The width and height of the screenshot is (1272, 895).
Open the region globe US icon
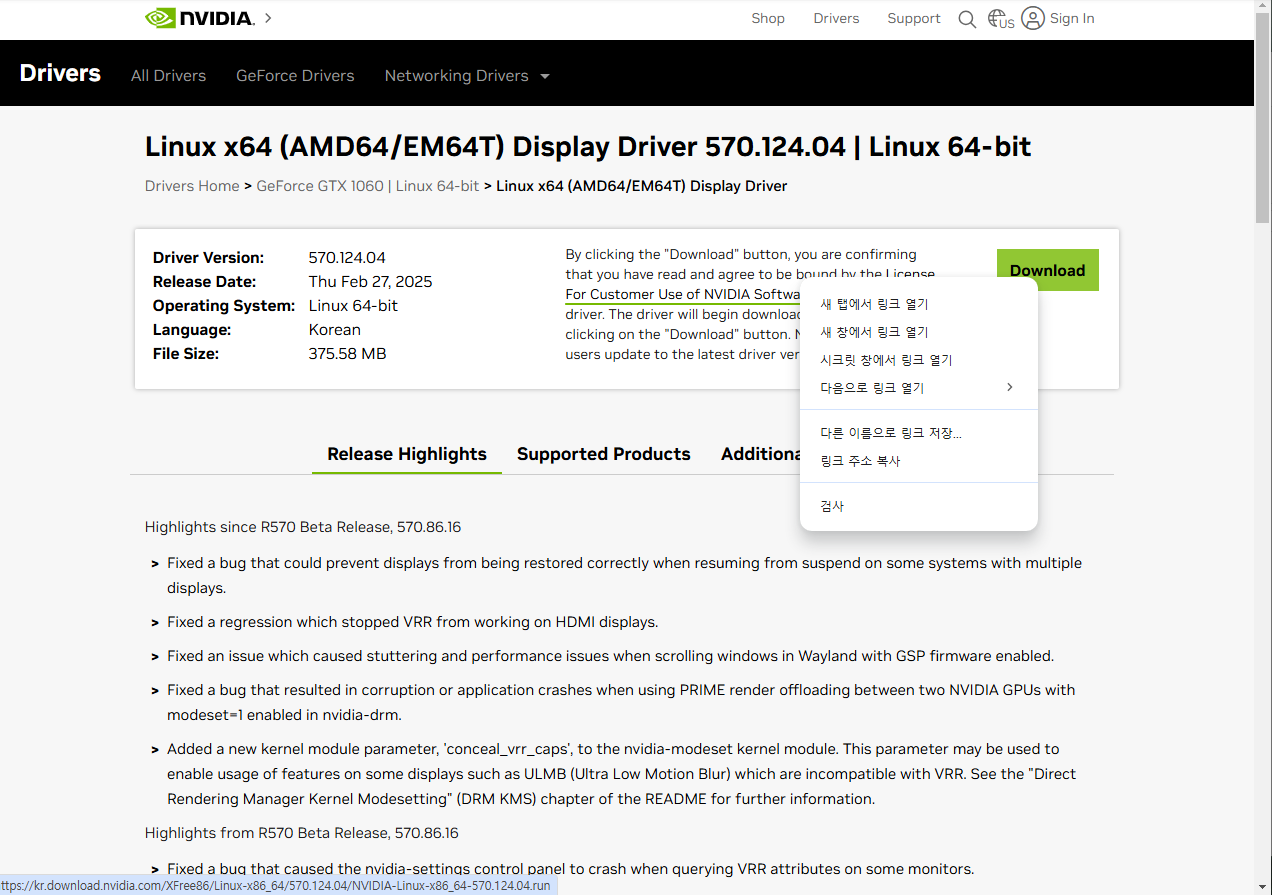point(1000,19)
